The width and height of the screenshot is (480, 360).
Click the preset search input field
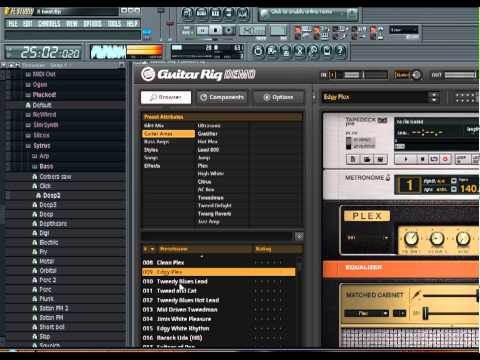[x=217, y=236]
